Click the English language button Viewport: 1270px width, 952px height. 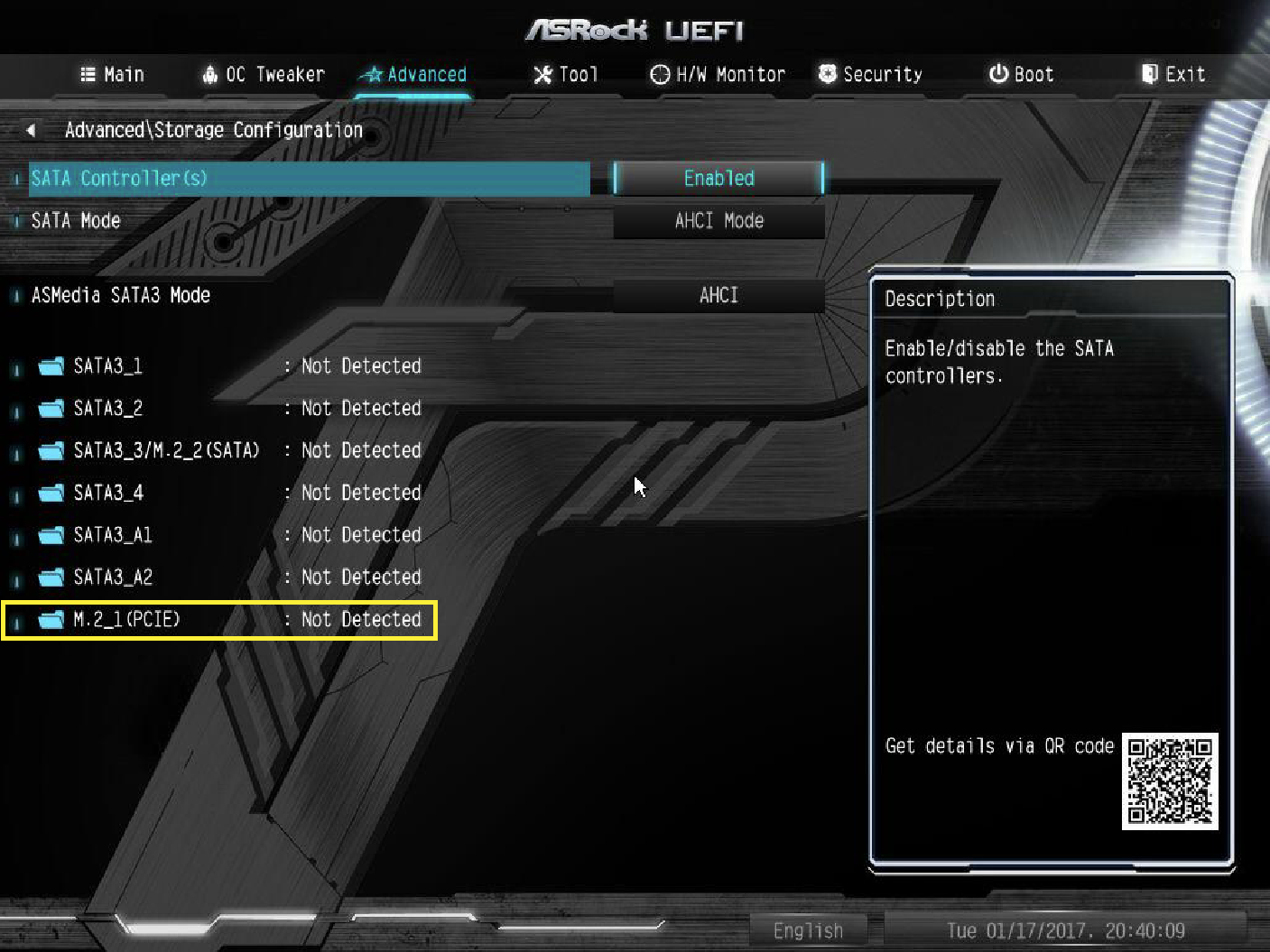tap(808, 930)
